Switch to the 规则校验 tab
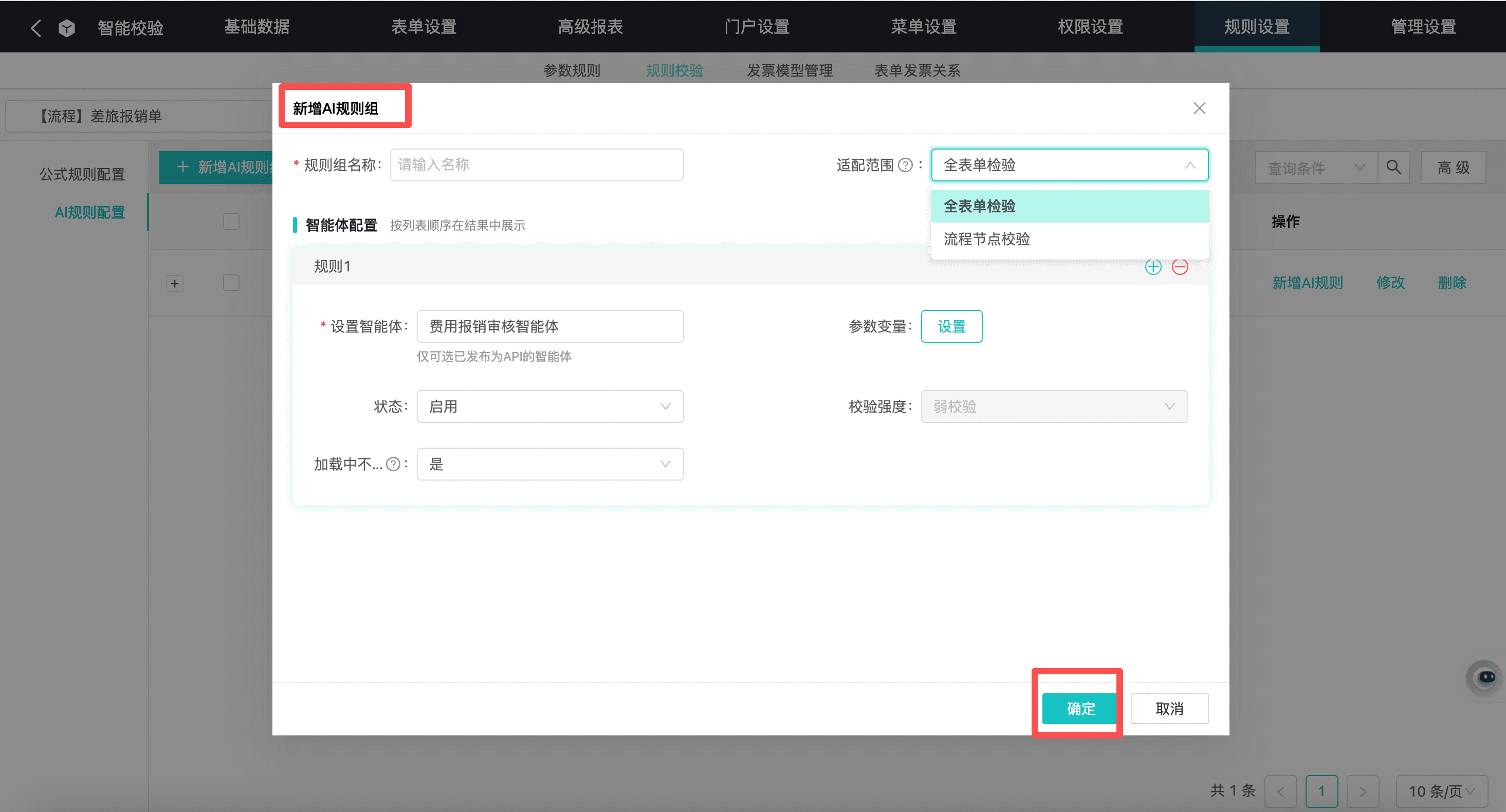1506x812 pixels. tap(674, 70)
